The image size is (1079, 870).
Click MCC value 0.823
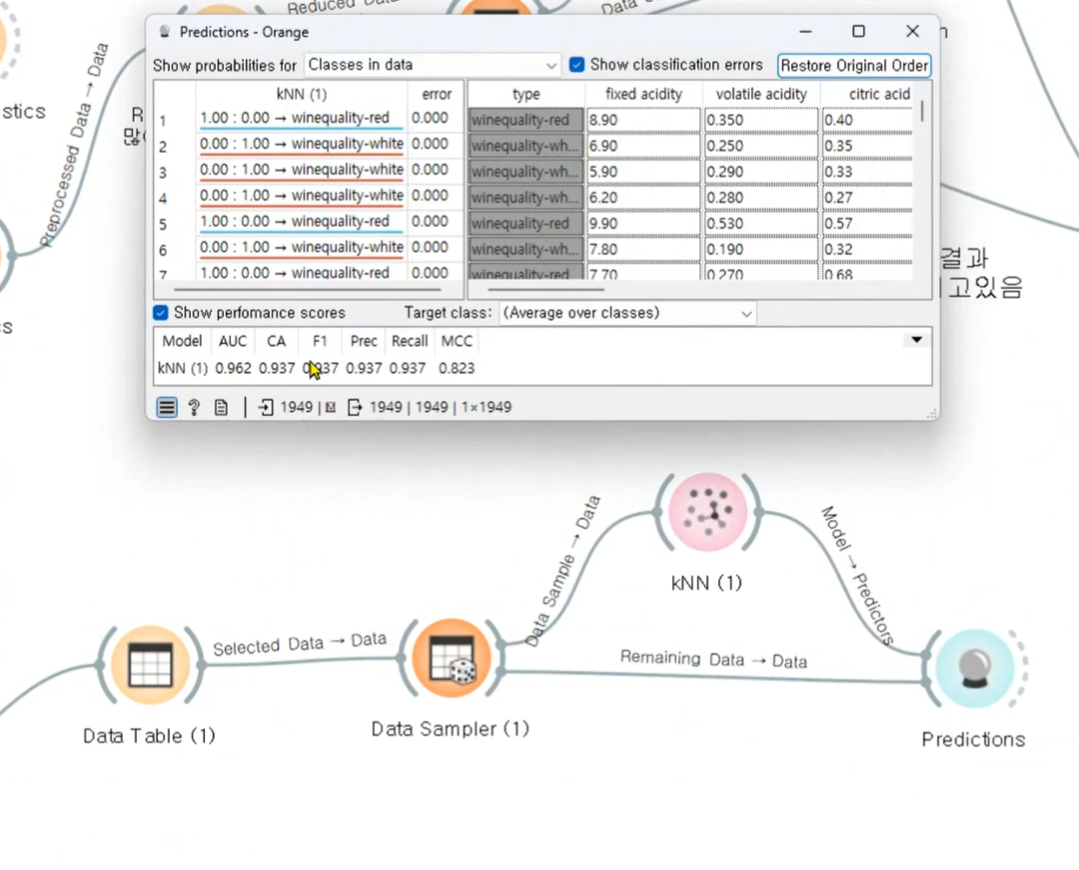456,368
